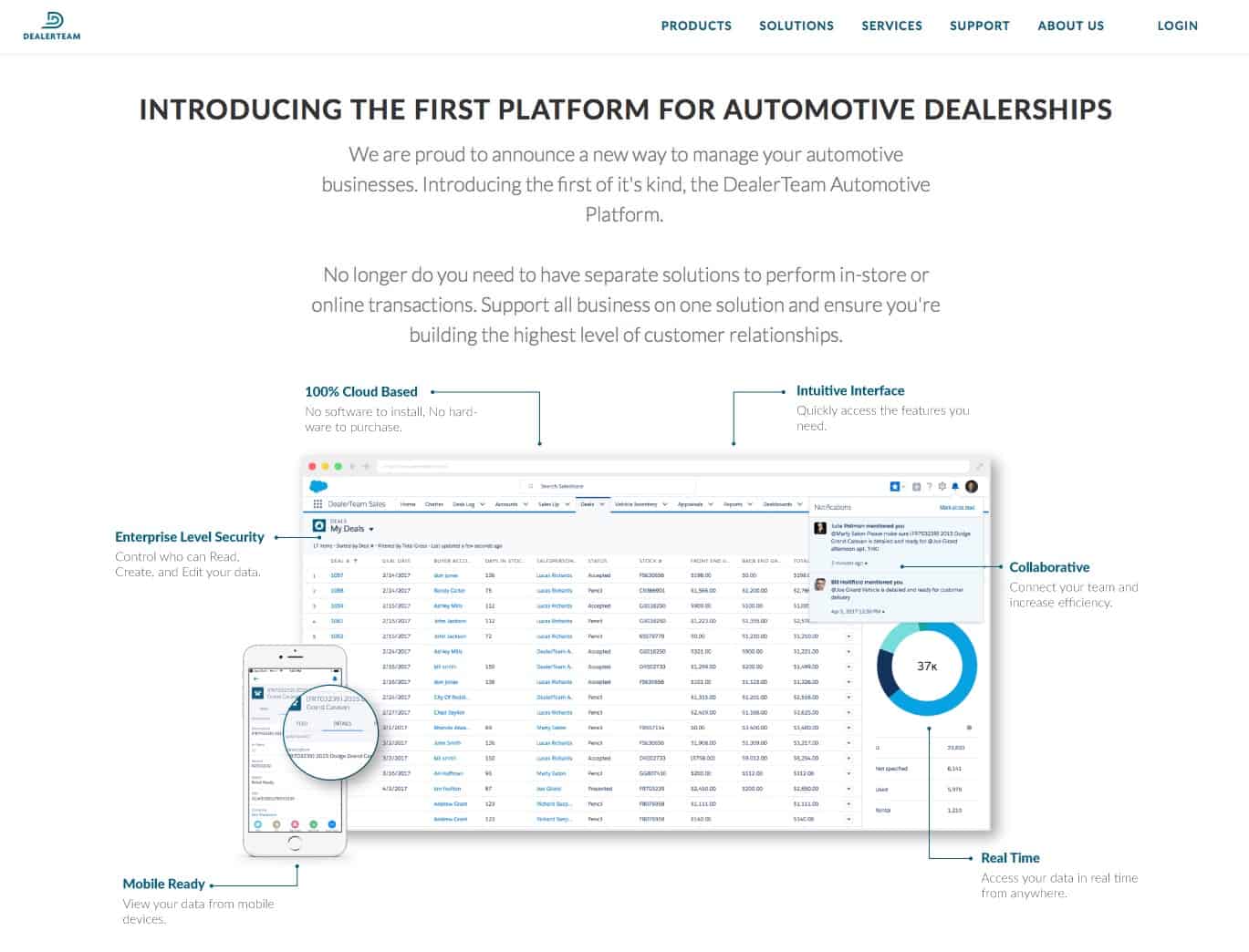Expand the Appraisals tab dropdown
This screenshot has height=952, width=1249.
[x=711, y=504]
